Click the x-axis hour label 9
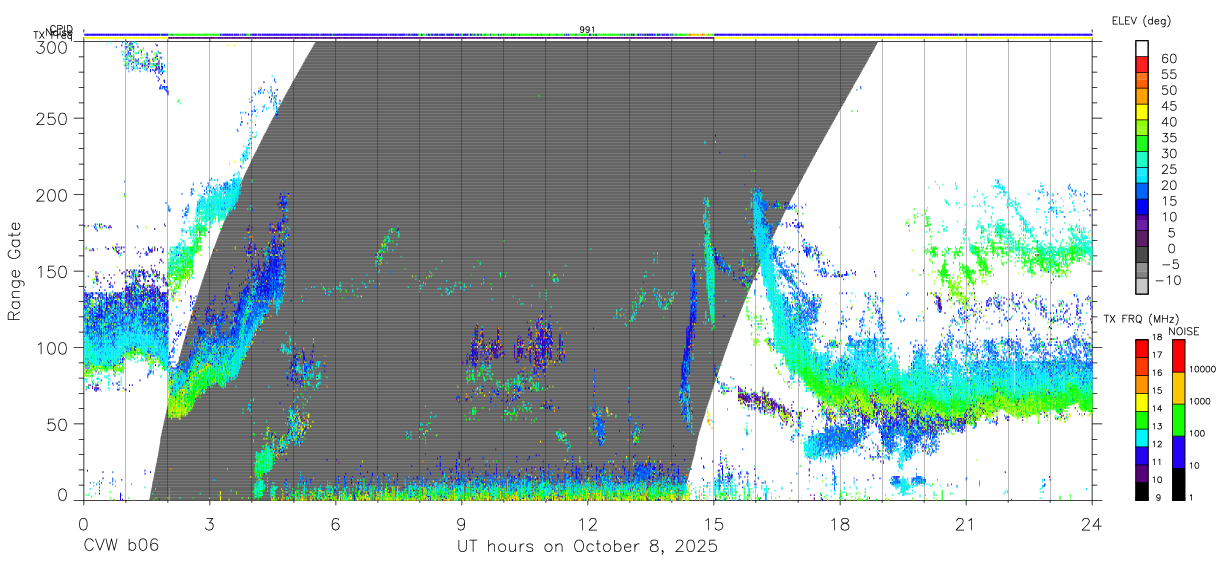Image resolution: width=1228 pixels, height=567 pixels. pos(461,524)
